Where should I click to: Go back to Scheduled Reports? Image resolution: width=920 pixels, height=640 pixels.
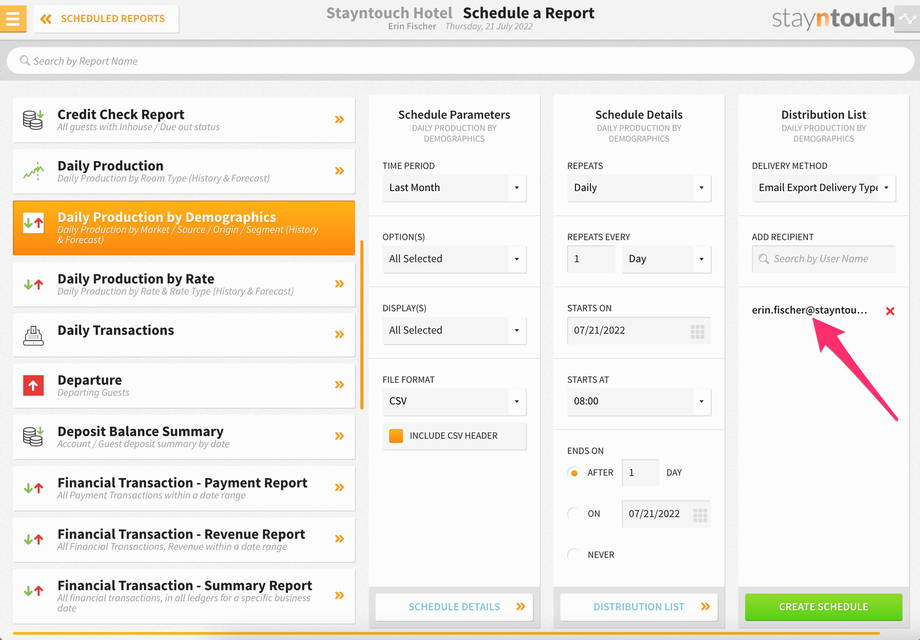click(106, 19)
